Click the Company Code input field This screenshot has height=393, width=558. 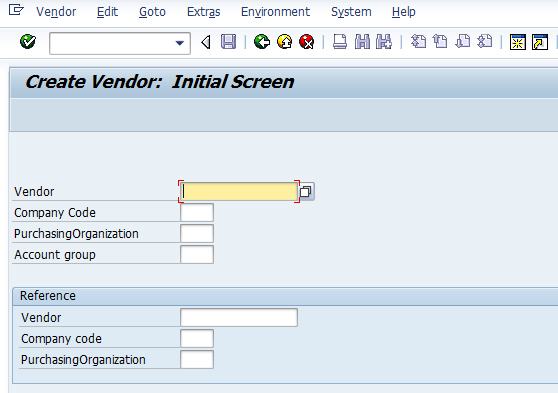click(197, 213)
